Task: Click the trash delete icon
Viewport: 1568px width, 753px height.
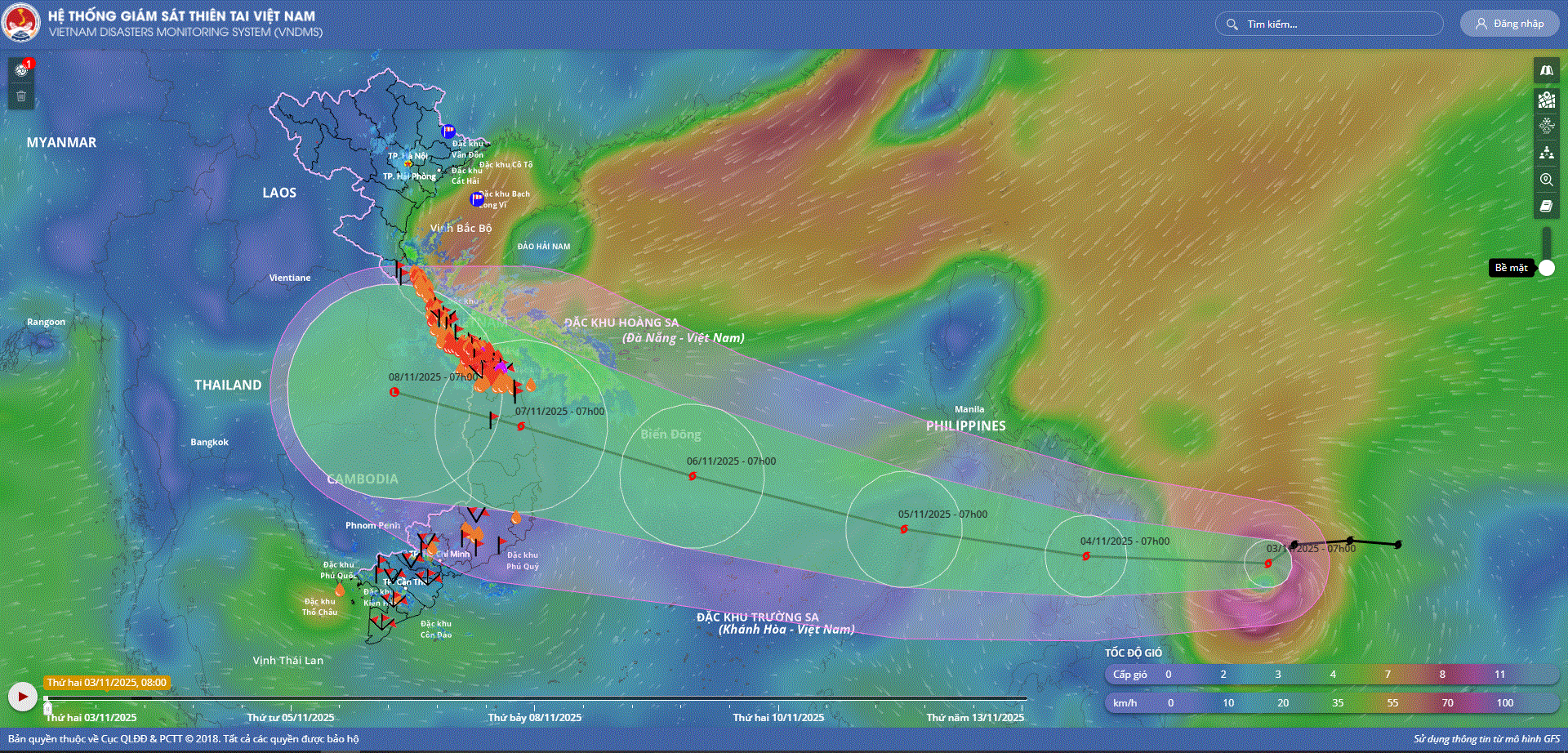Action: click(21, 96)
